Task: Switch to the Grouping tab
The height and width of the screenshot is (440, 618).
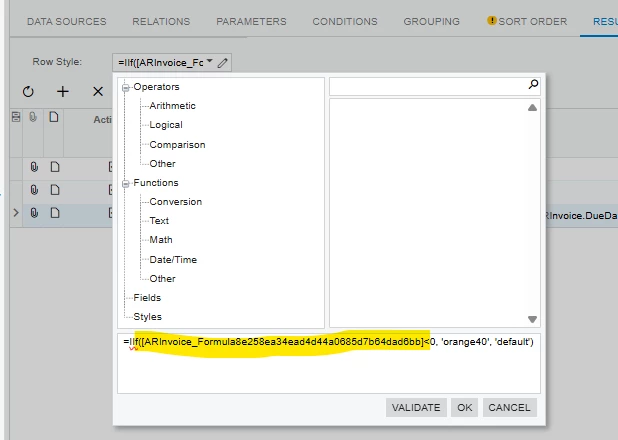Action: pos(432,21)
